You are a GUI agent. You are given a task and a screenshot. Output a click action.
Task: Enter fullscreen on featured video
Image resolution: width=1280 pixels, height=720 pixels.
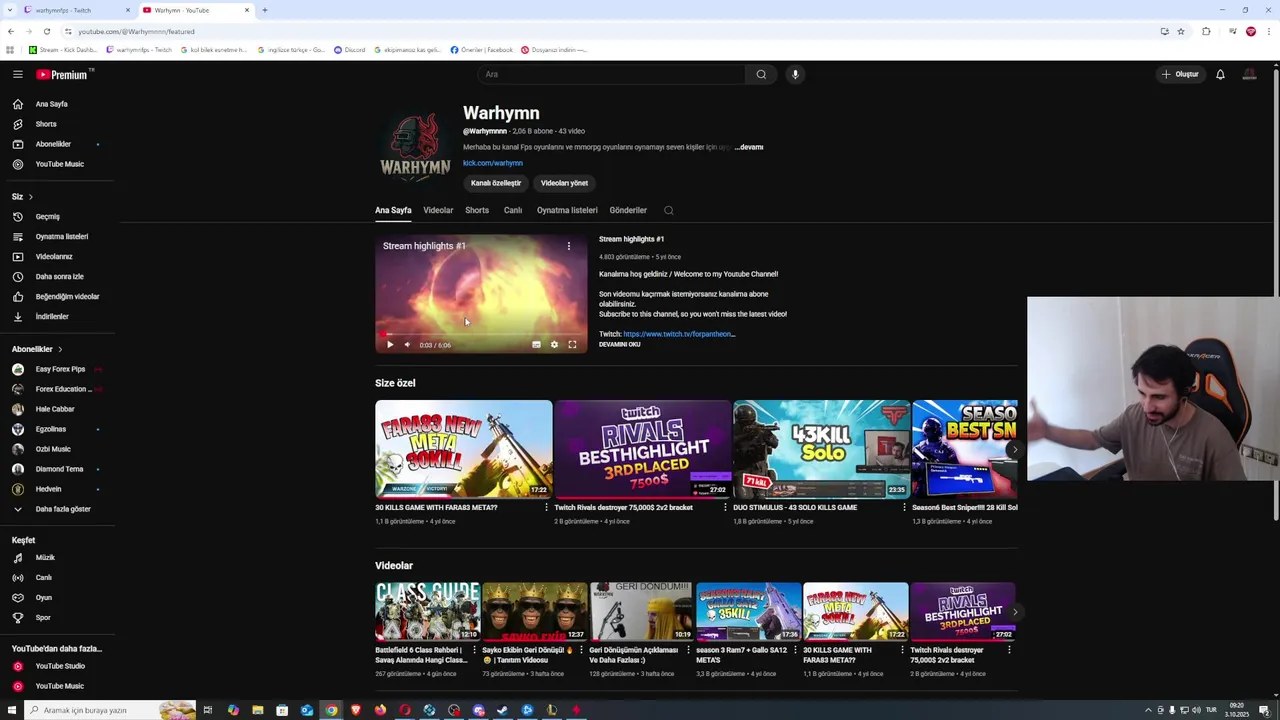click(572, 345)
